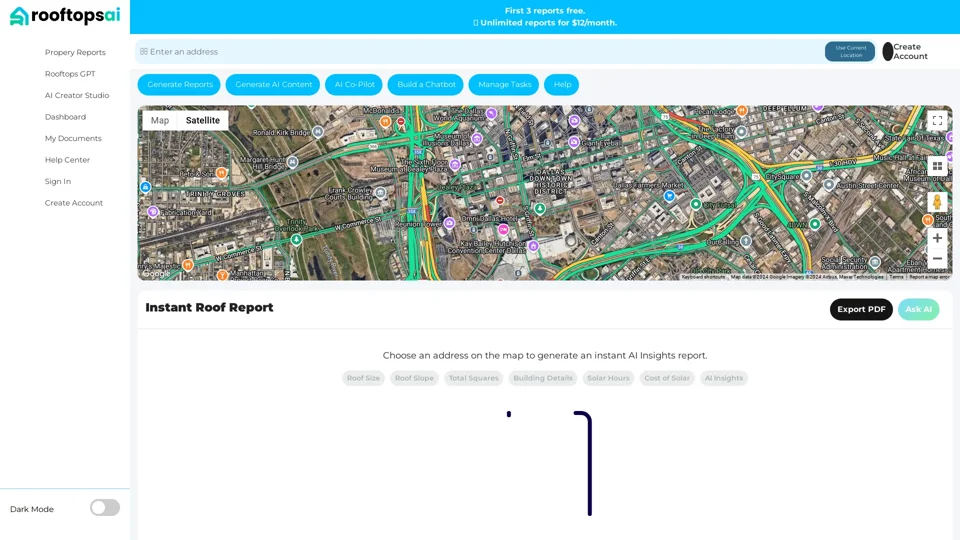This screenshot has height=540, width=960.
Task: Select the Solar Hours chip
Action: (608, 378)
